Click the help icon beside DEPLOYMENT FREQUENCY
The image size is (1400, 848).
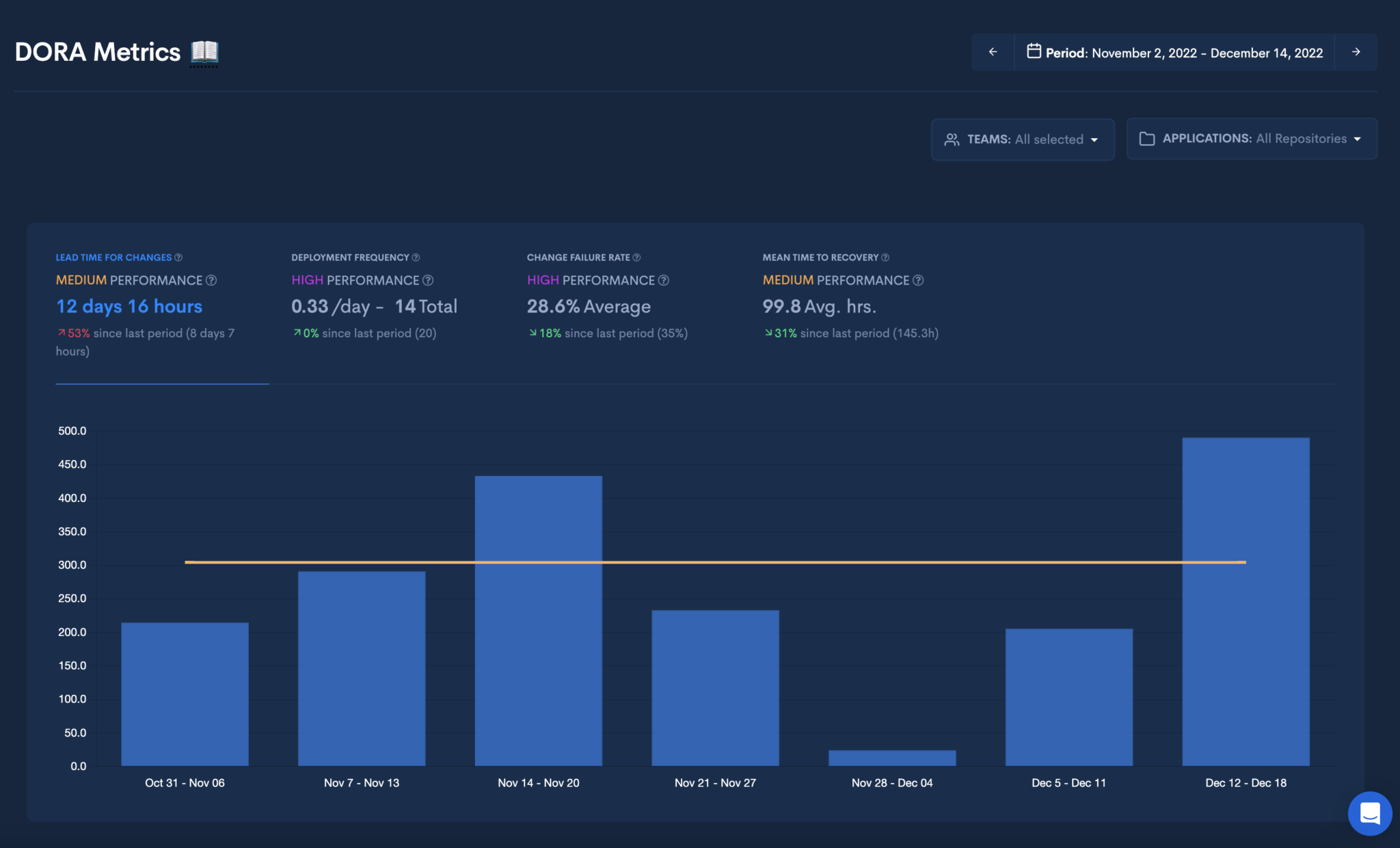coord(416,257)
